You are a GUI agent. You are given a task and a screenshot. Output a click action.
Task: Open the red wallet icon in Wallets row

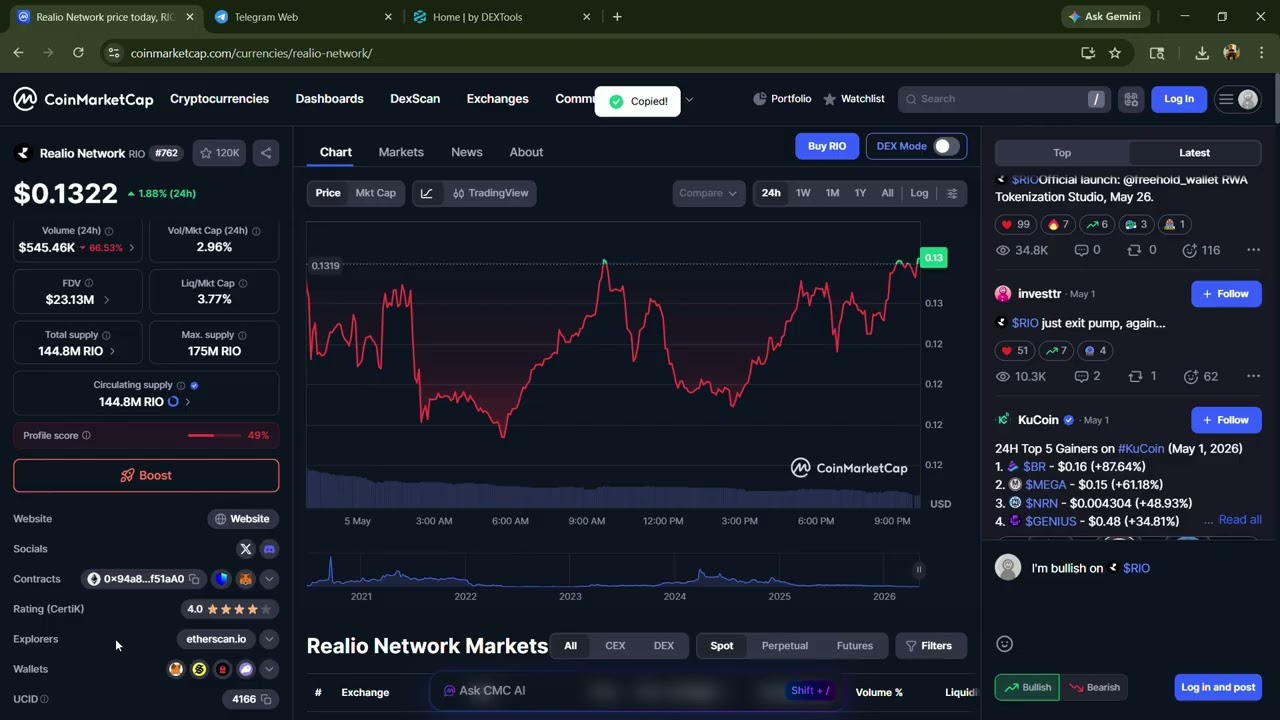(x=222, y=669)
